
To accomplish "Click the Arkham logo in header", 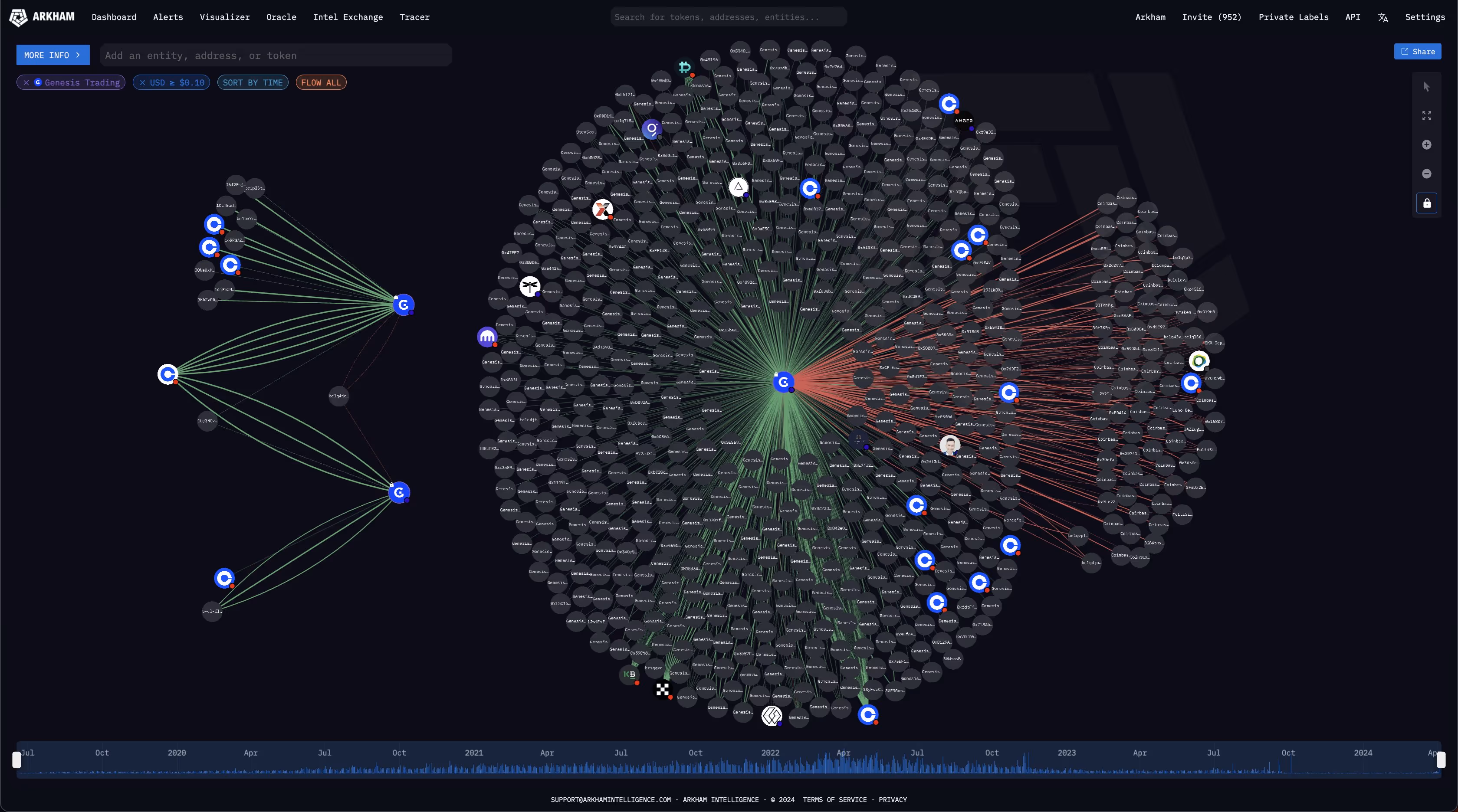I will (x=42, y=17).
